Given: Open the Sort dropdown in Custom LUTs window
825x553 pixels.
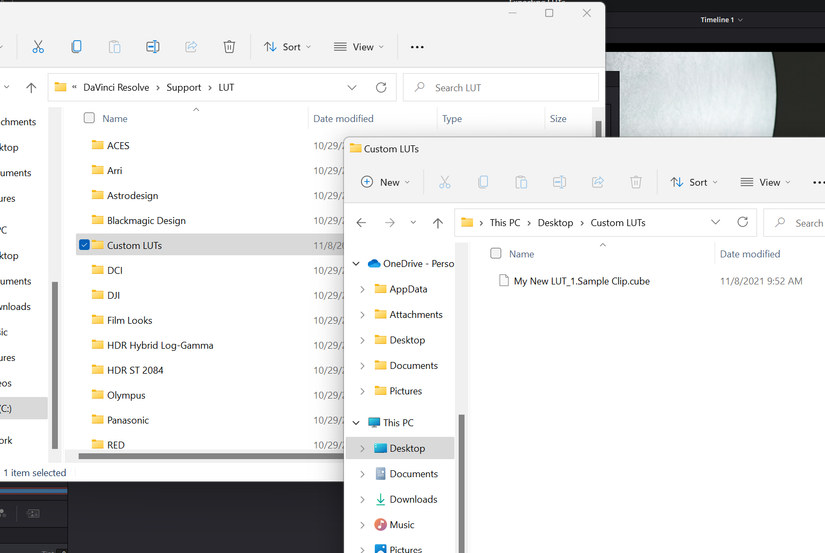Looking at the screenshot, I should pos(697,182).
